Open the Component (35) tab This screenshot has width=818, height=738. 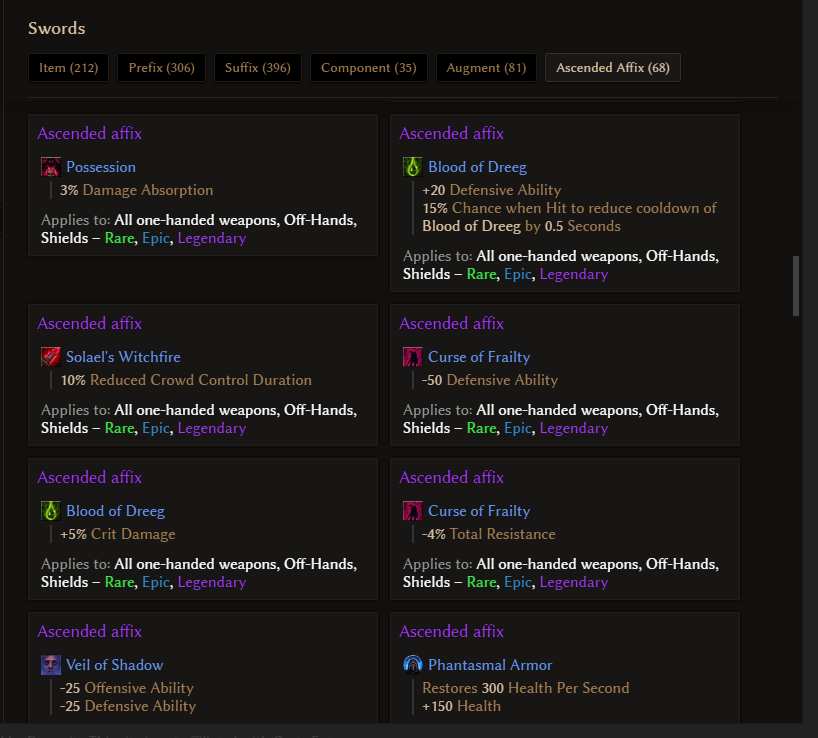[x=369, y=68]
